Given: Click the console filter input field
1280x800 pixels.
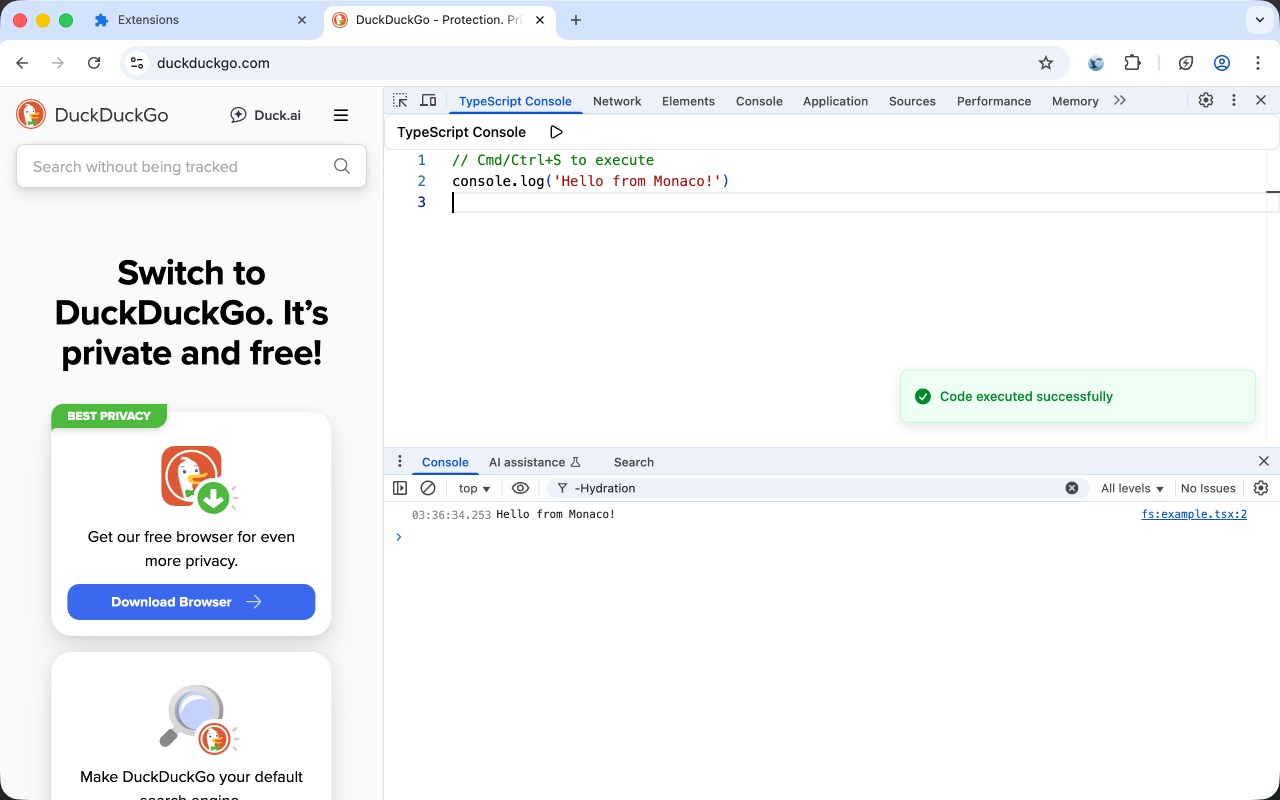Looking at the screenshot, I should (x=817, y=488).
